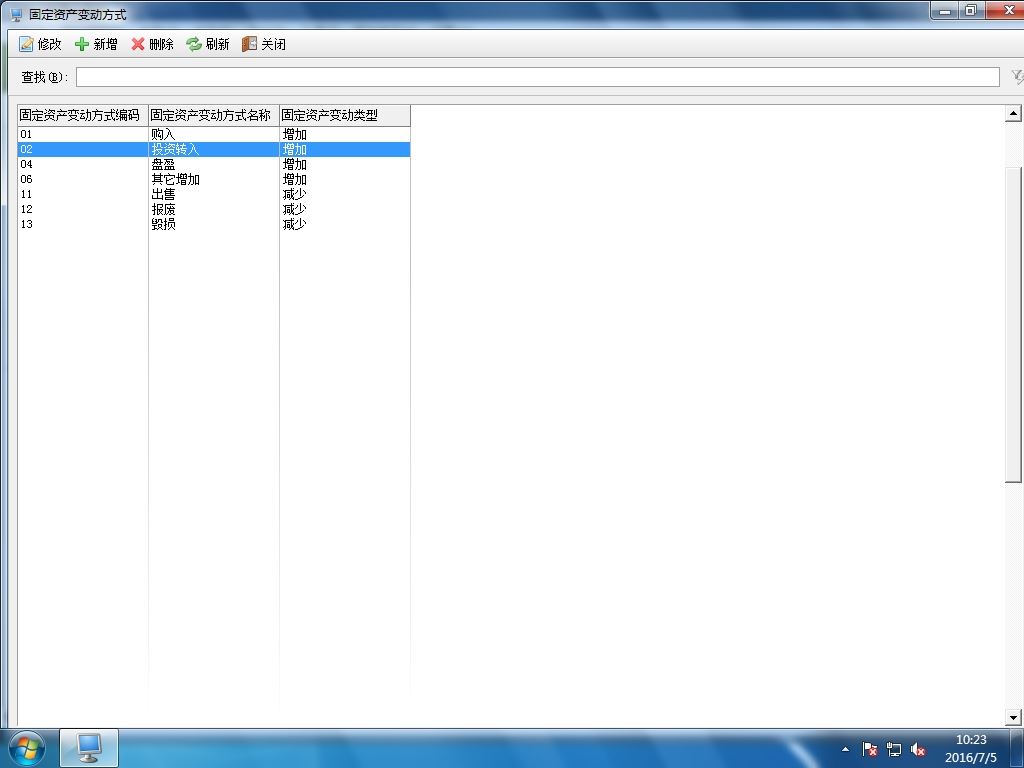
Task: Sort by 固定资产变动类型 column header
Action: coord(345,115)
